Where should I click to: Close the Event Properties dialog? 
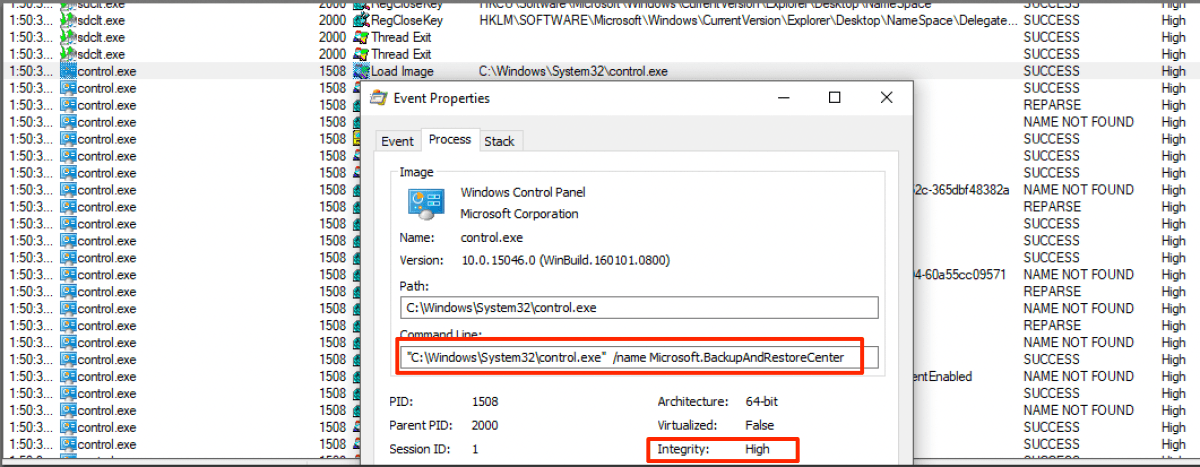click(x=886, y=98)
